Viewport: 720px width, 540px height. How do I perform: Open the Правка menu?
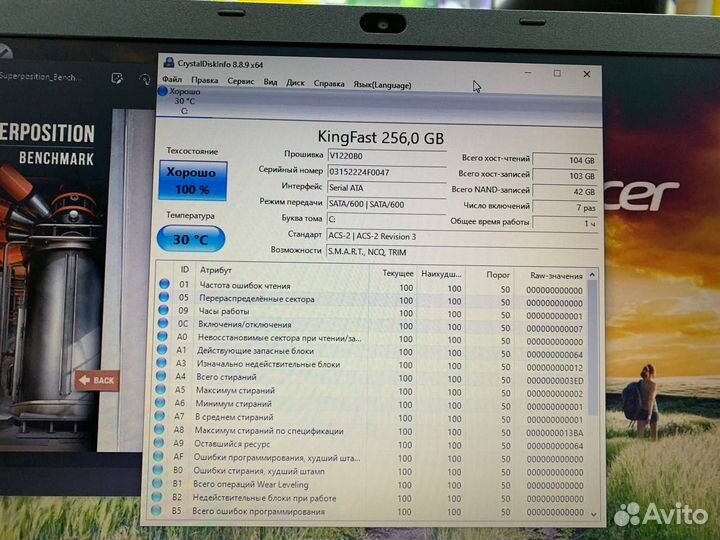tap(204, 80)
